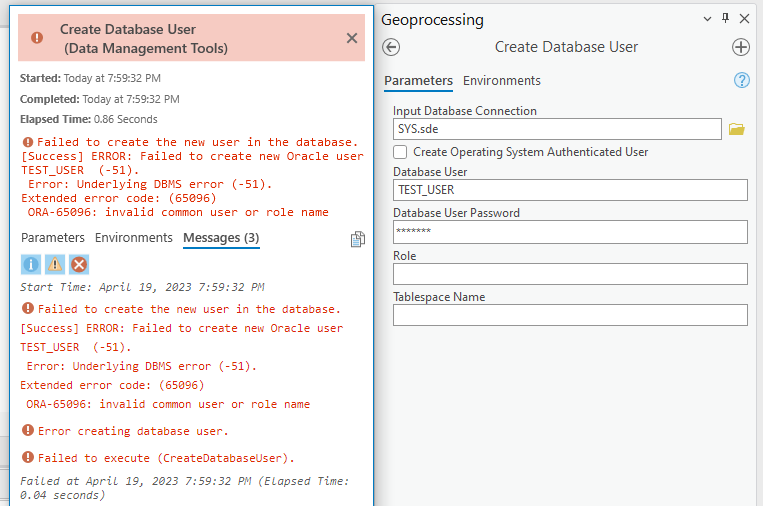Open the Messages (3) tab
The image size is (763, 506).
pos(221,238)
